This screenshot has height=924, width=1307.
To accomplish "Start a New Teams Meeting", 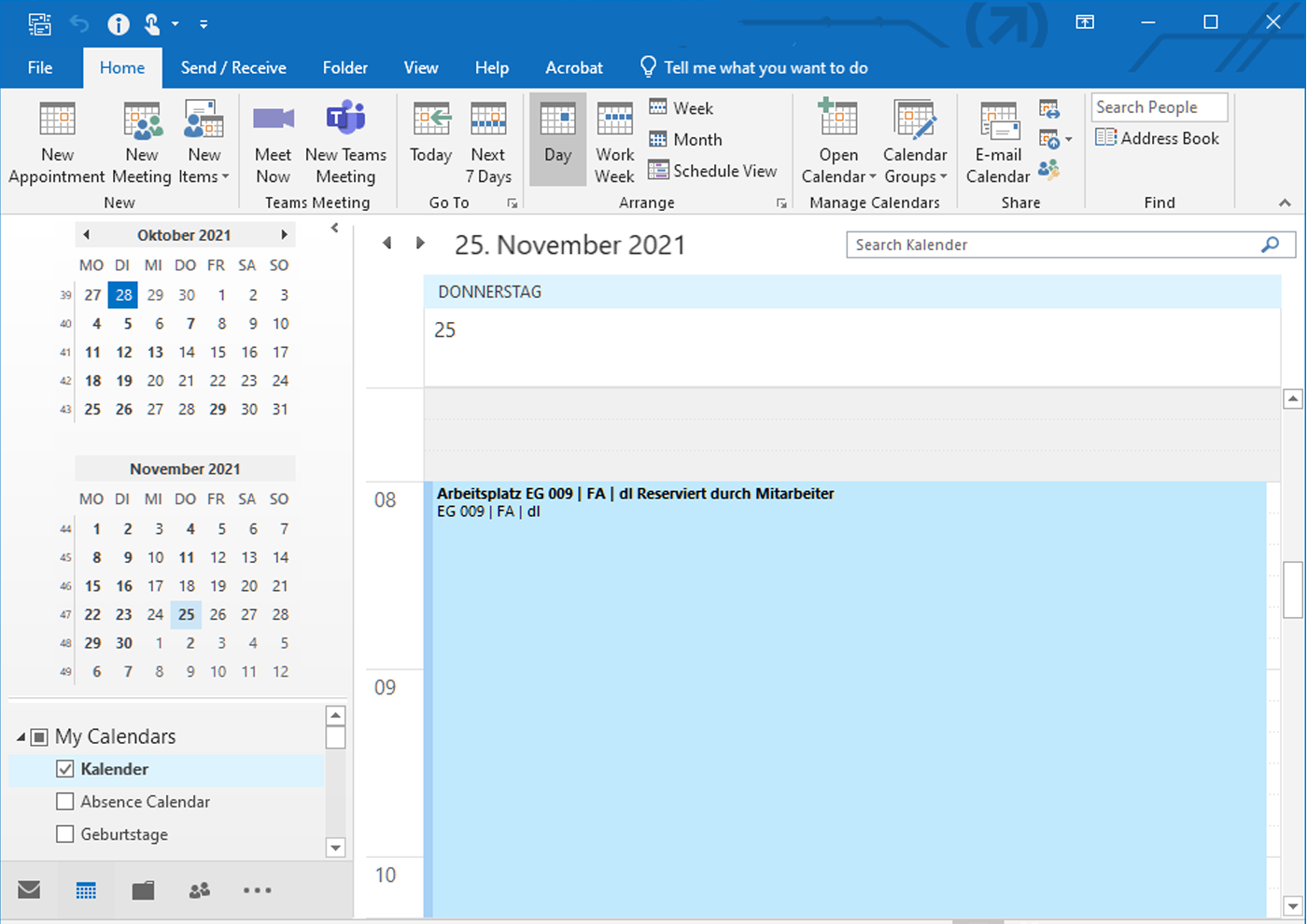I will (x=345, y=142).
